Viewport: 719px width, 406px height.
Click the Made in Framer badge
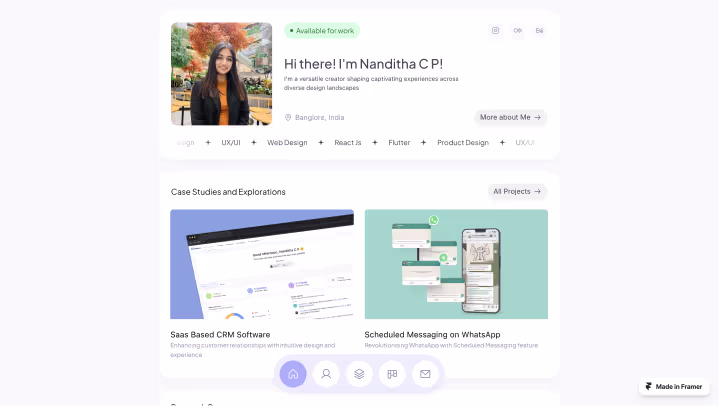(674, 387)
